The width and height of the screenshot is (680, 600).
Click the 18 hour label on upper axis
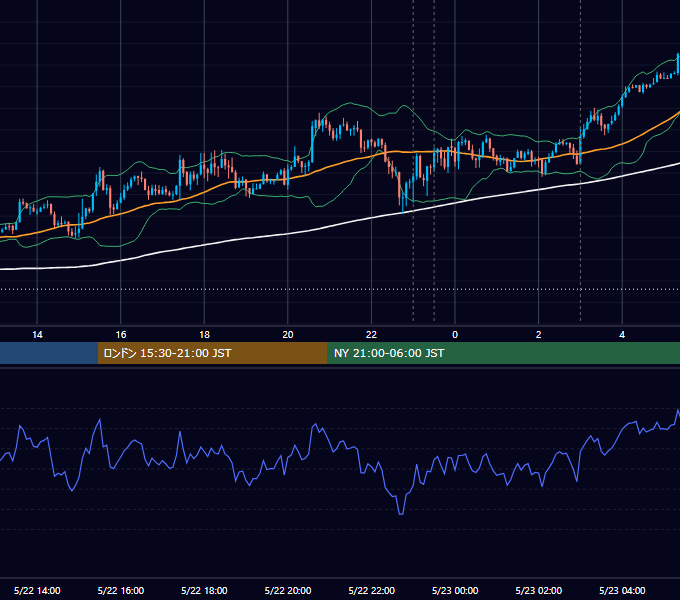204,335
